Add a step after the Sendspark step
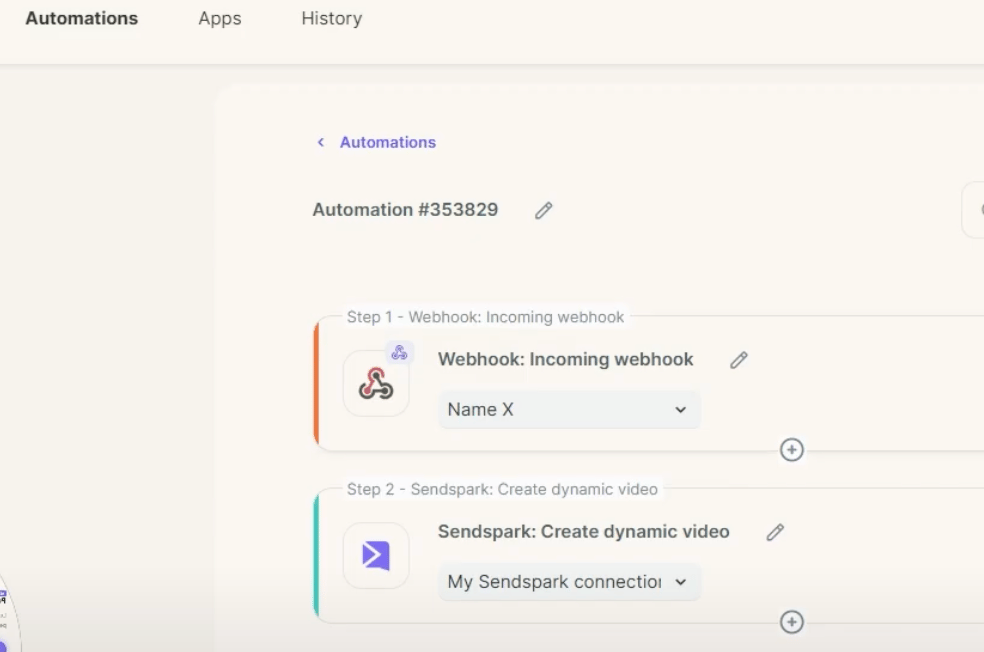This screenshot has height=652, width=984. [x=791, y=622]
